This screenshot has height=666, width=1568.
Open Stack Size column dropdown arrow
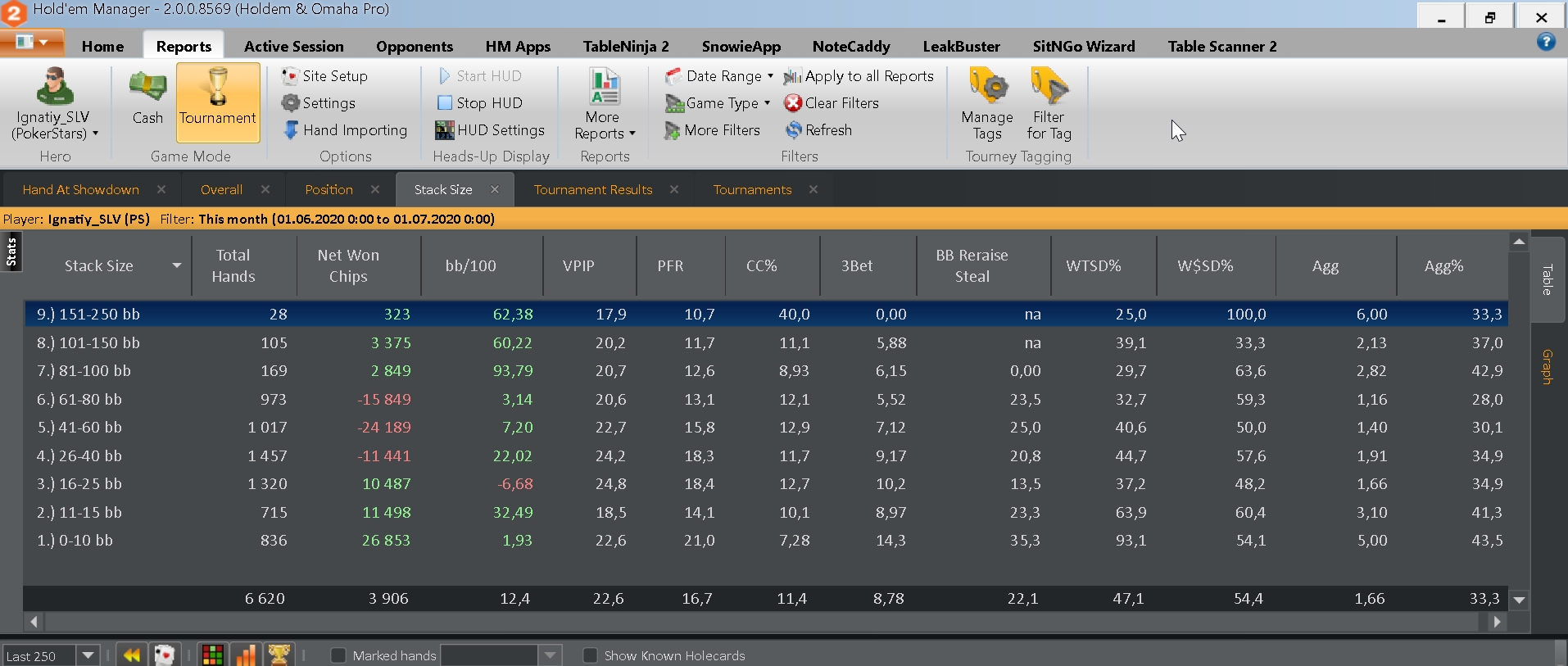[x=177, y=265]
